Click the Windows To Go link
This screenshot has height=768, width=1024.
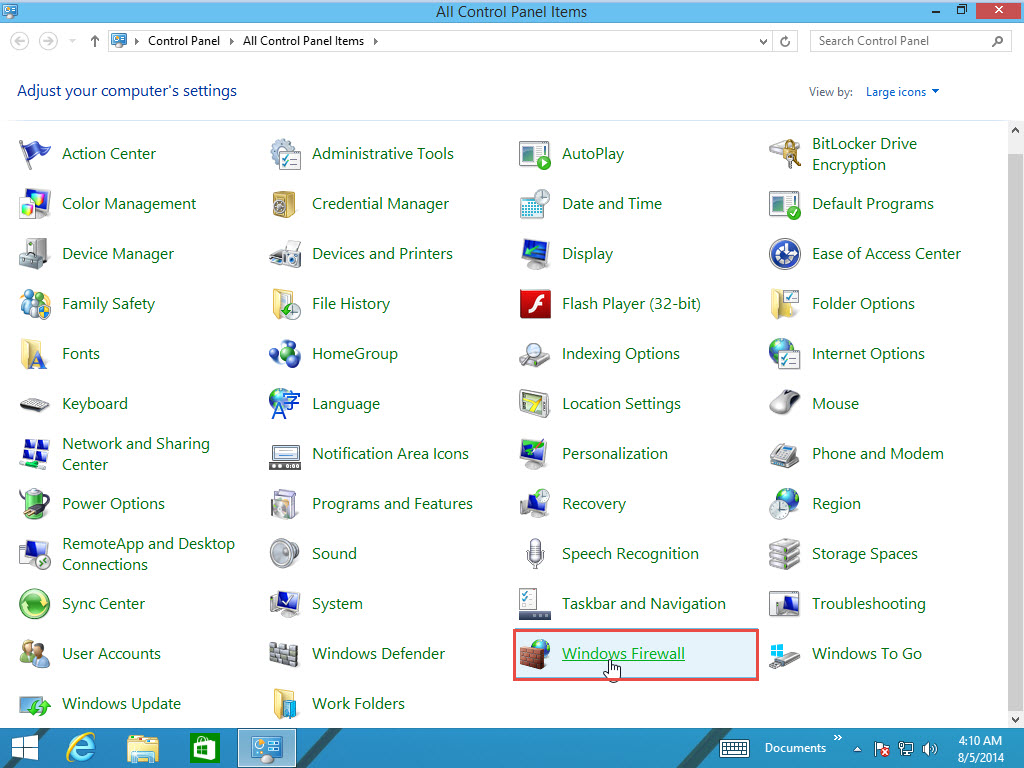[867, 654]
